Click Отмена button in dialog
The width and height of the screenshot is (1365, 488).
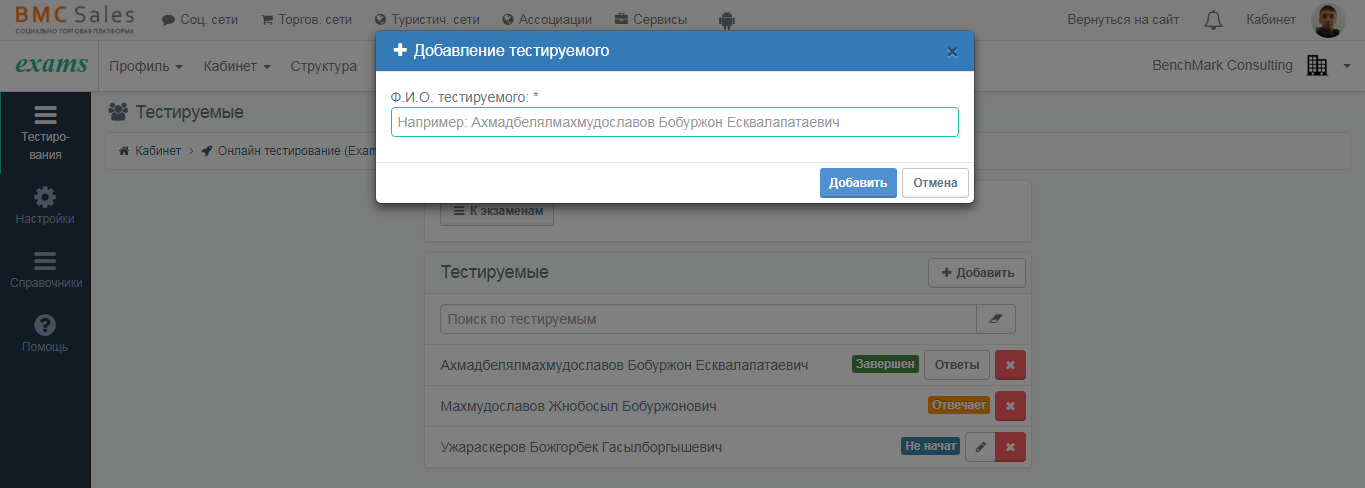click(935, 183)
